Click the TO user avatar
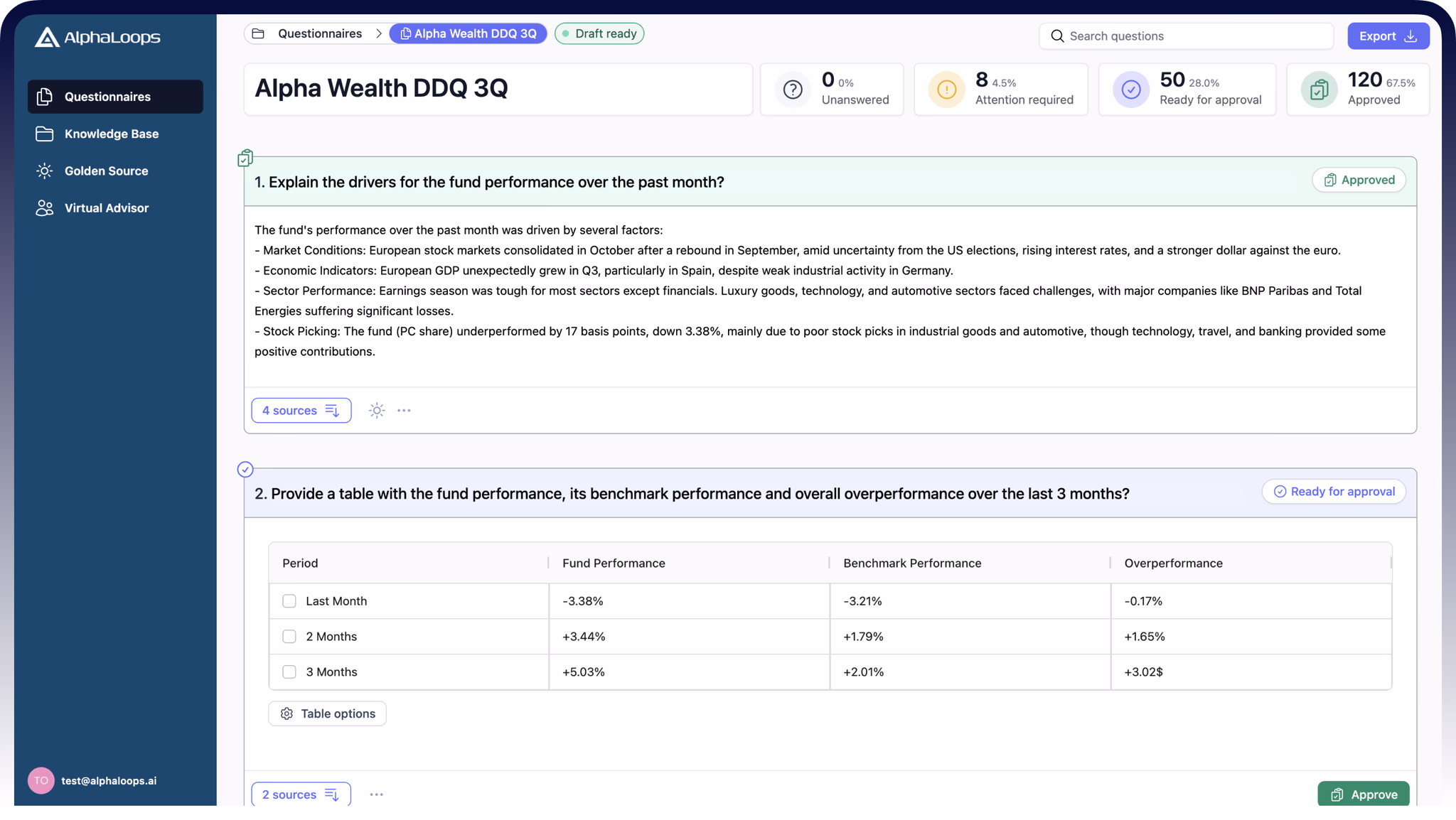The image size is (1456, 820). (41, 780)
